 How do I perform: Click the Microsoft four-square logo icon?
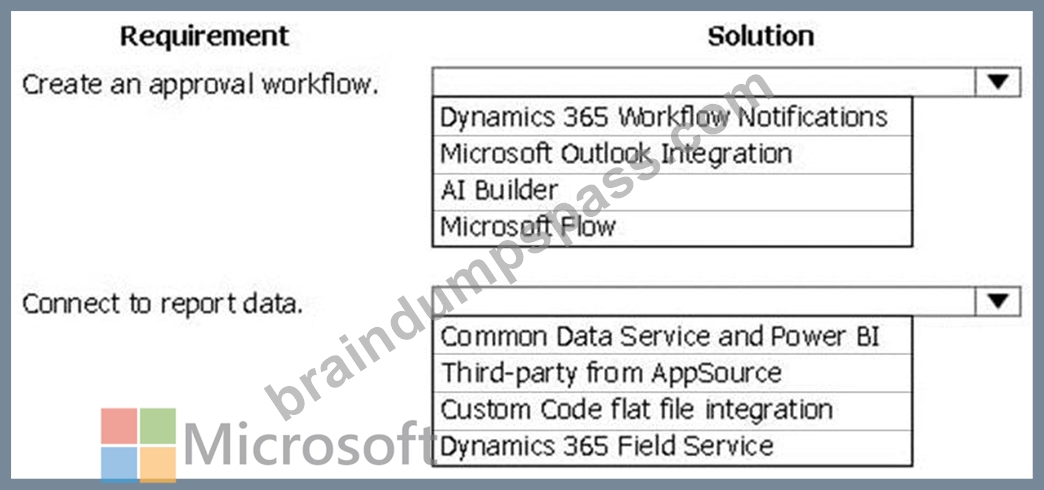point(138,445)
